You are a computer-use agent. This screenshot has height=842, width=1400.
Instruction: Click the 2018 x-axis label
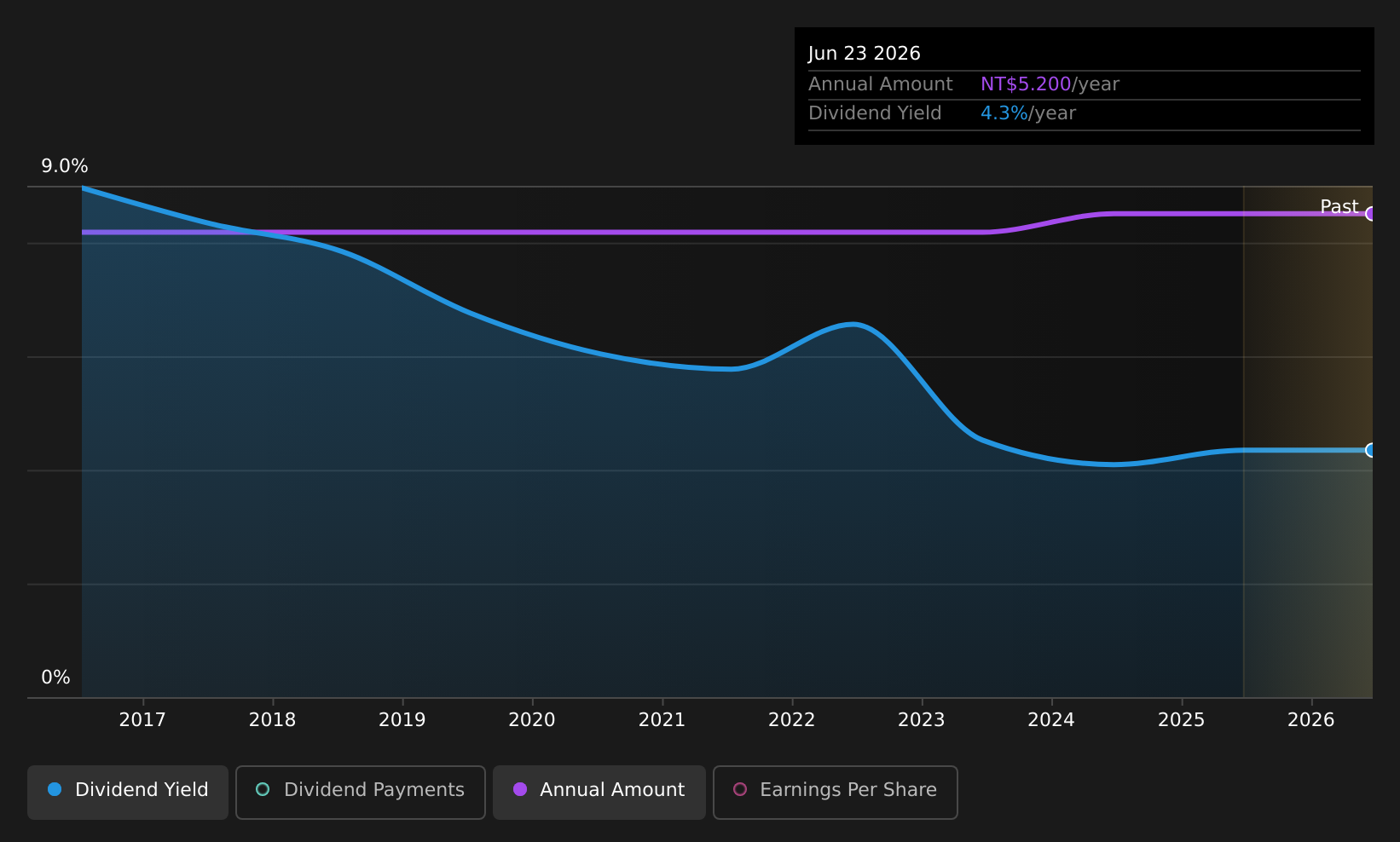click(x=272, y=720)
